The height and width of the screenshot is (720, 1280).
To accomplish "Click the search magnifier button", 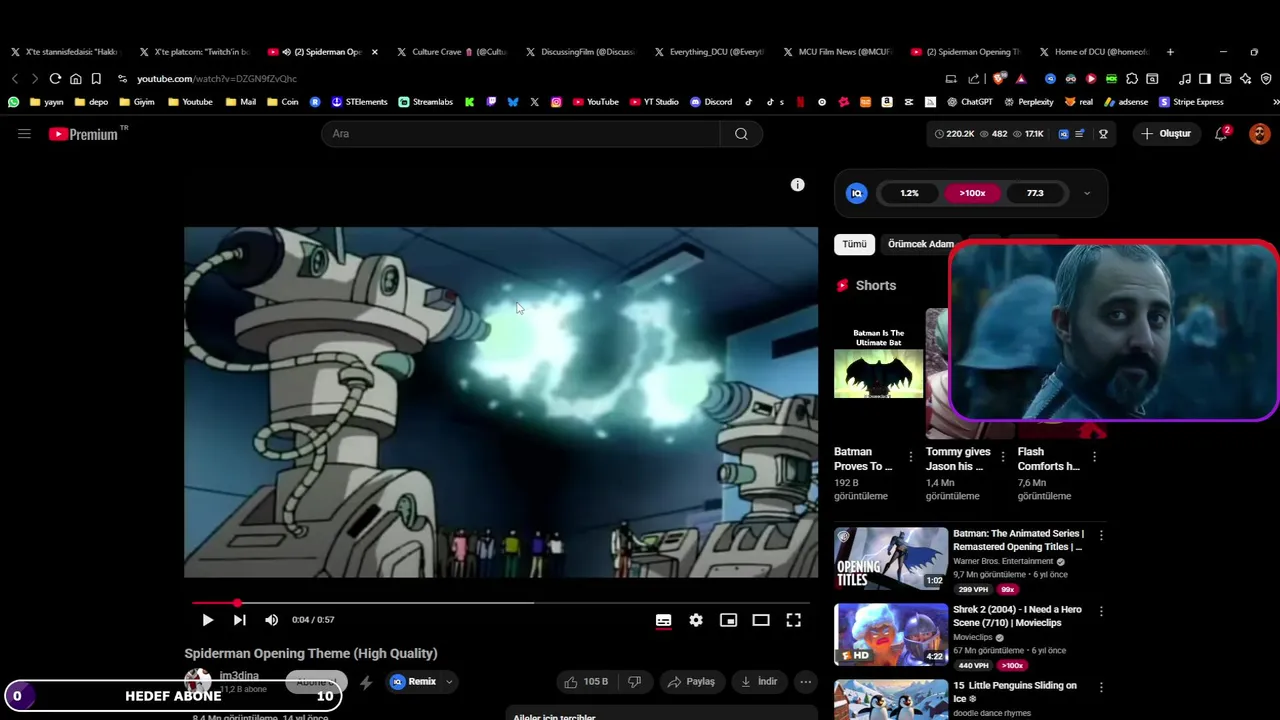I will [741, 134].
